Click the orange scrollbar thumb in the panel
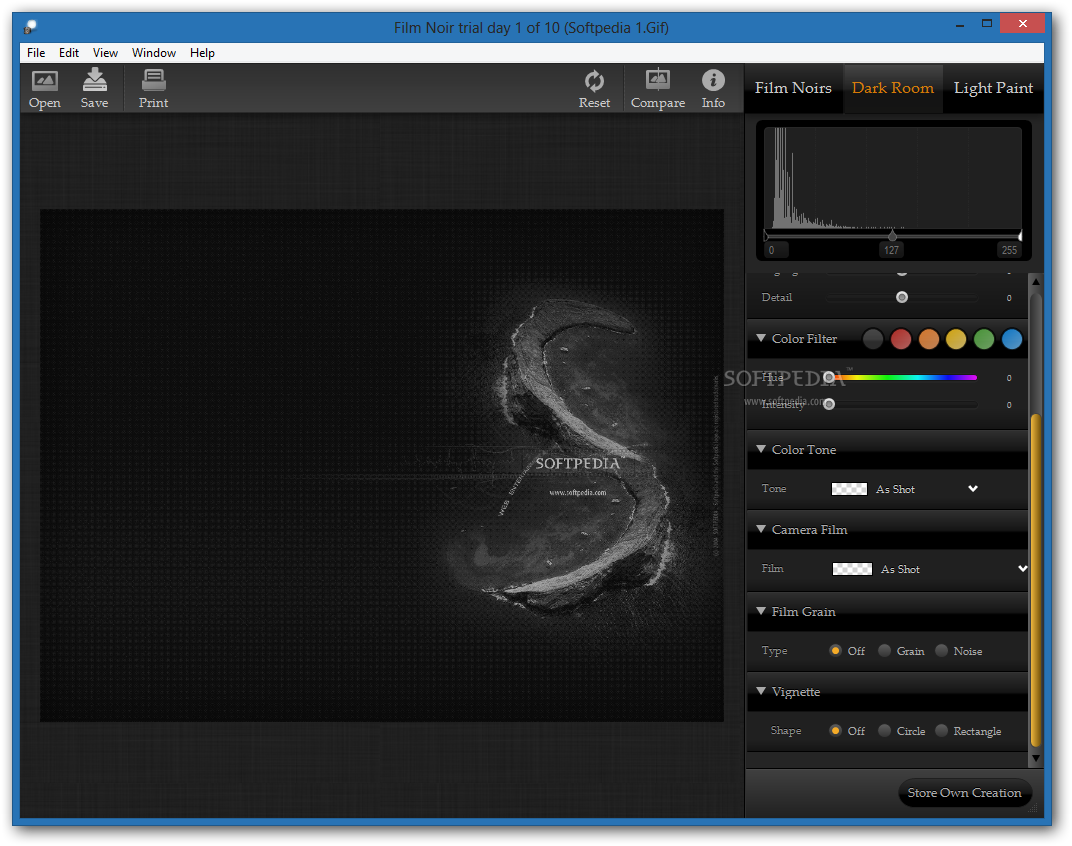This screenshot has height=846, width=1072. (x=1036, y=579)
